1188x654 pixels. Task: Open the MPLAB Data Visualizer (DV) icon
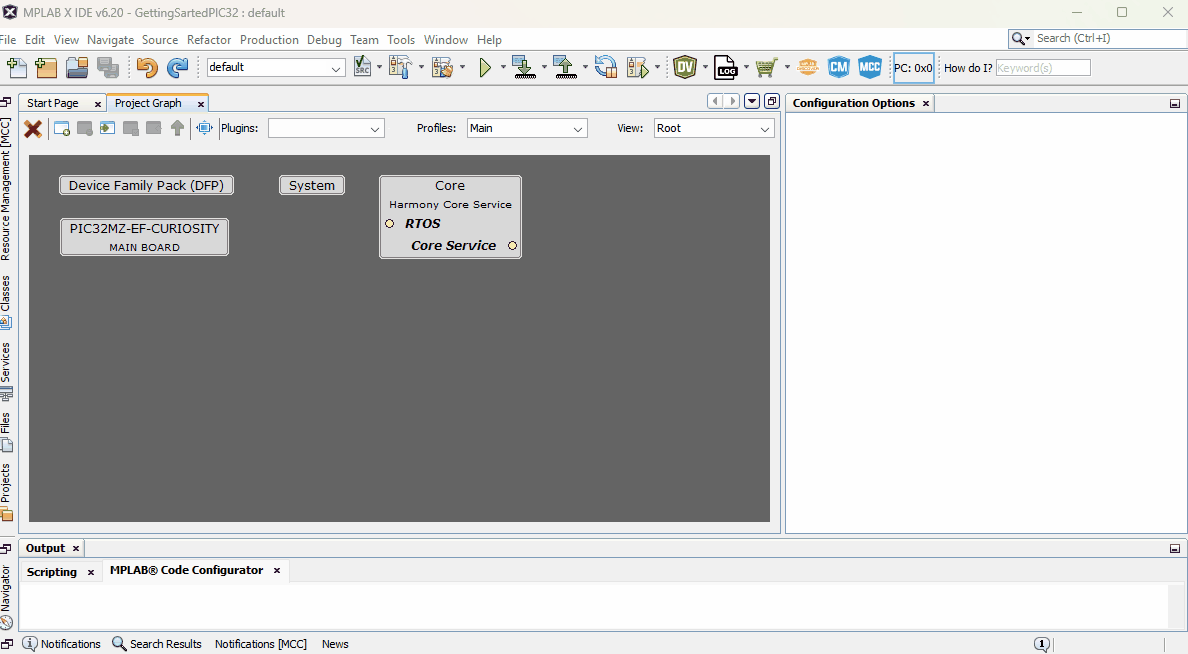685,67
